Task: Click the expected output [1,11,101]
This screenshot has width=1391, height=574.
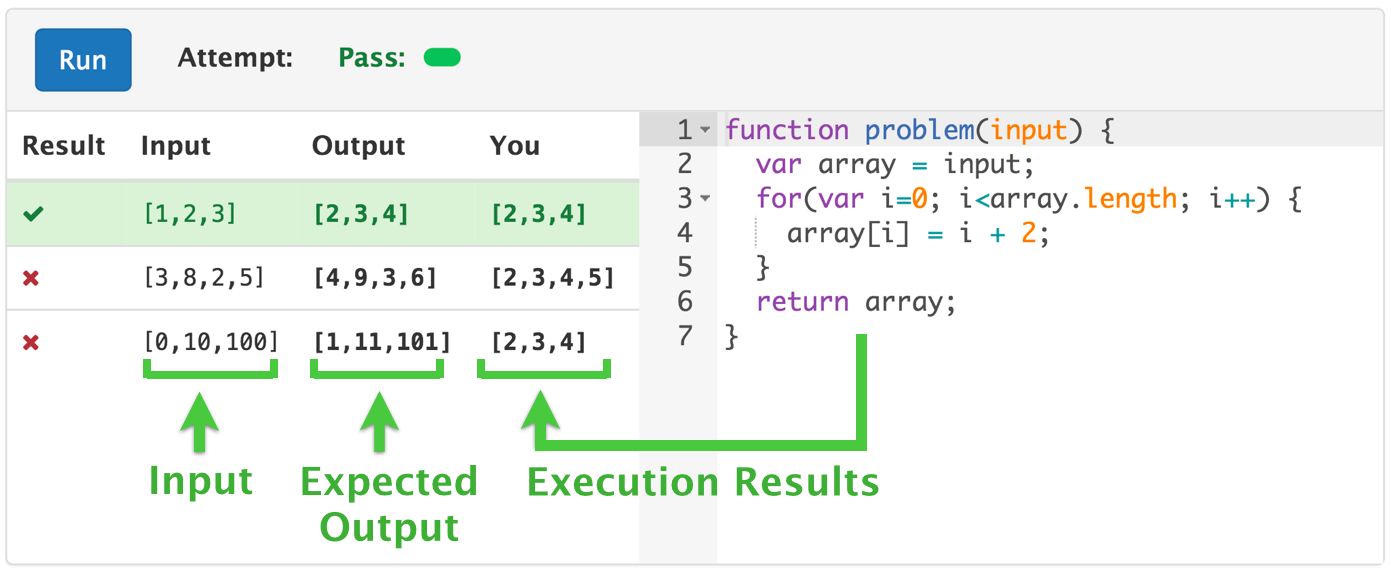Action: 382,343
